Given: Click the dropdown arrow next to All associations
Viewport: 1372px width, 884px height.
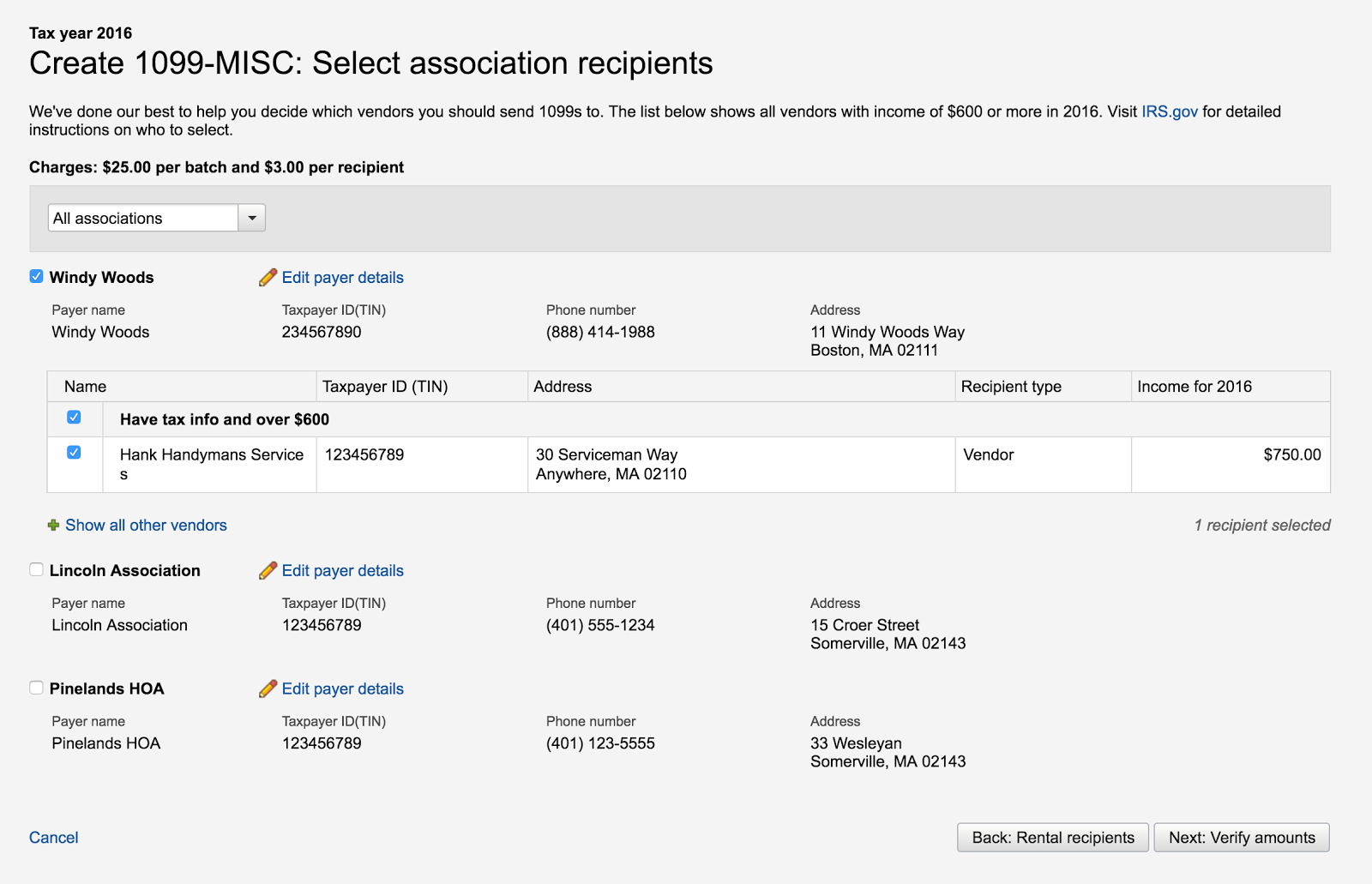Looking at the screenshot, I should click(251, 218).
